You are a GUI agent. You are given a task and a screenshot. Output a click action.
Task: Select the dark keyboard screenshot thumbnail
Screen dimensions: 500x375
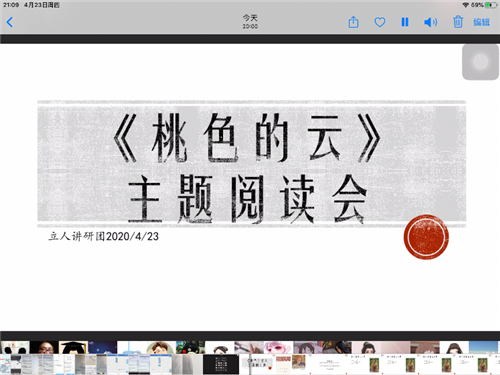pyautogui.click(x=221, y=364)
